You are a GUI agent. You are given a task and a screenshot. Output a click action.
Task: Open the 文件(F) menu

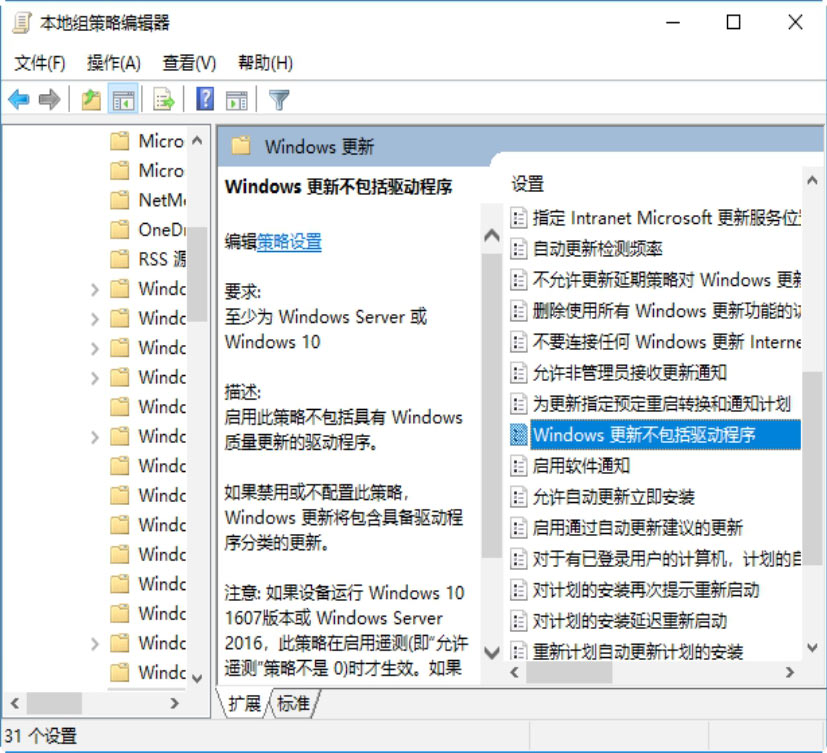40,63
